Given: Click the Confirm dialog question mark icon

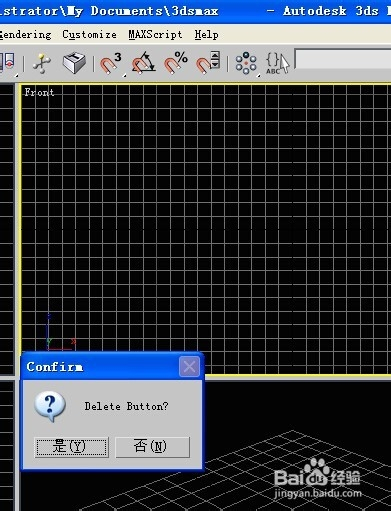Looking at the screenshot, I should tap(50, 406).
